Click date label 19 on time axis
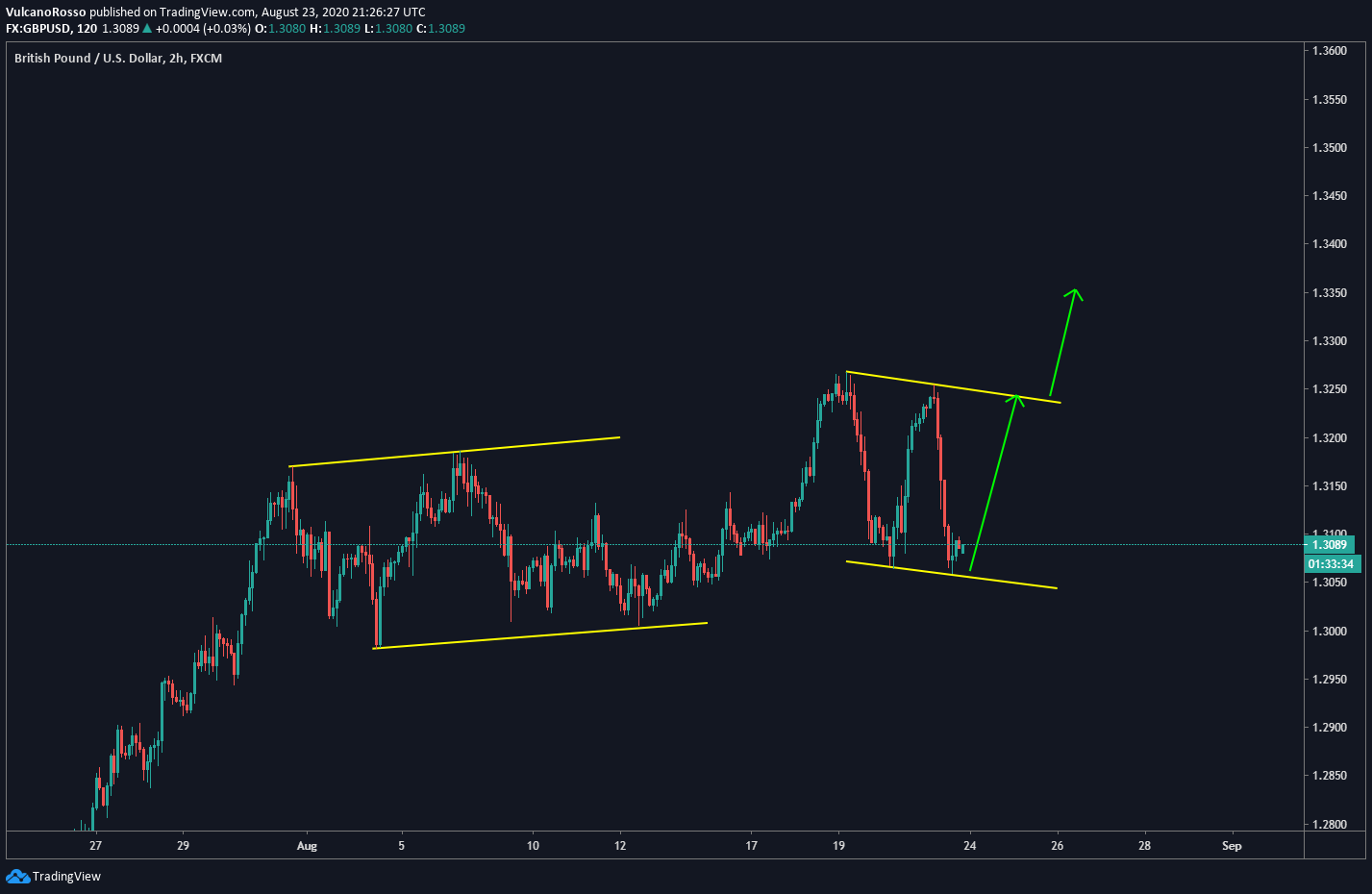The width and height of the screenshot is (1372, 894). pyautogui.click(x=838, y=846)
